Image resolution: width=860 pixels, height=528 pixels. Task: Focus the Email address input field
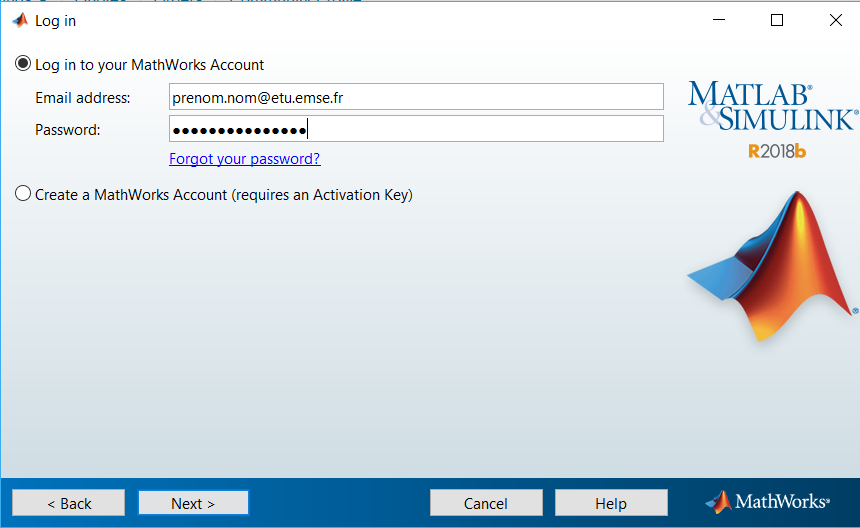(x=416, y=97)
